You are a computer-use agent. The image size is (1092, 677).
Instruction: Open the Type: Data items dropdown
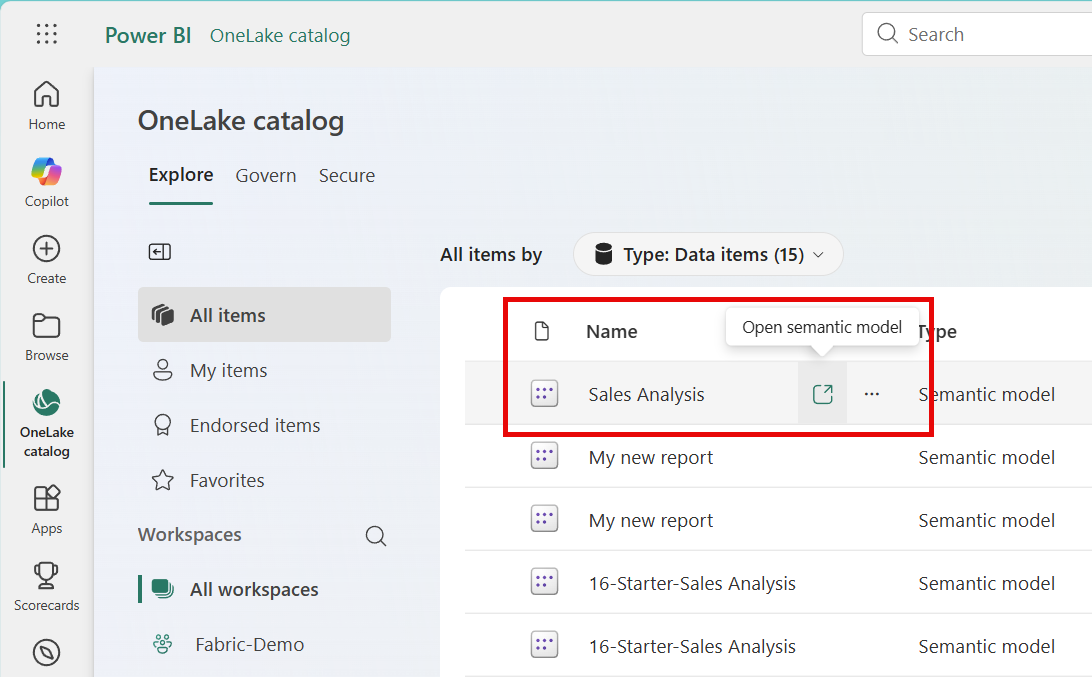(708, 255)
